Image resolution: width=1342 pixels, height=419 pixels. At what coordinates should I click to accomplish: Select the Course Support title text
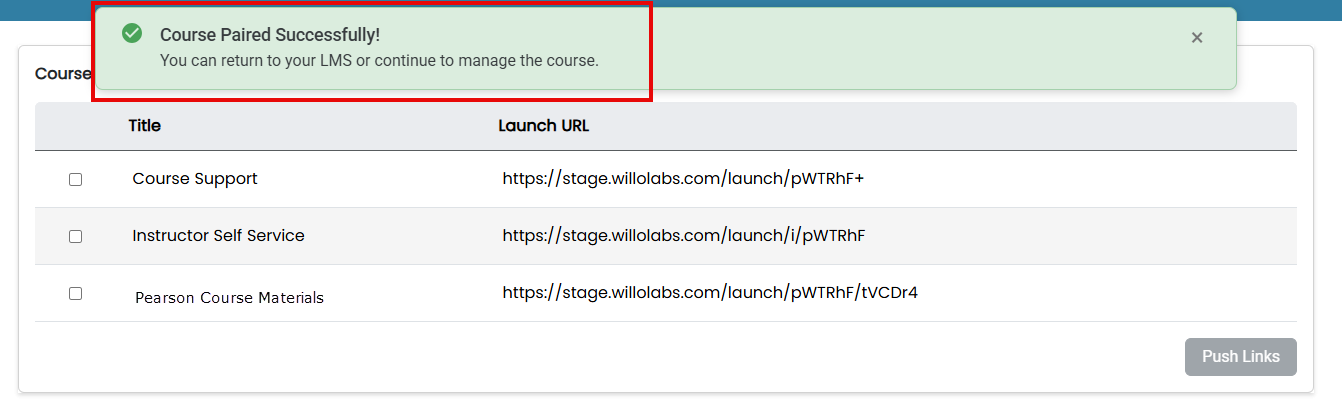tap(195, 179)
